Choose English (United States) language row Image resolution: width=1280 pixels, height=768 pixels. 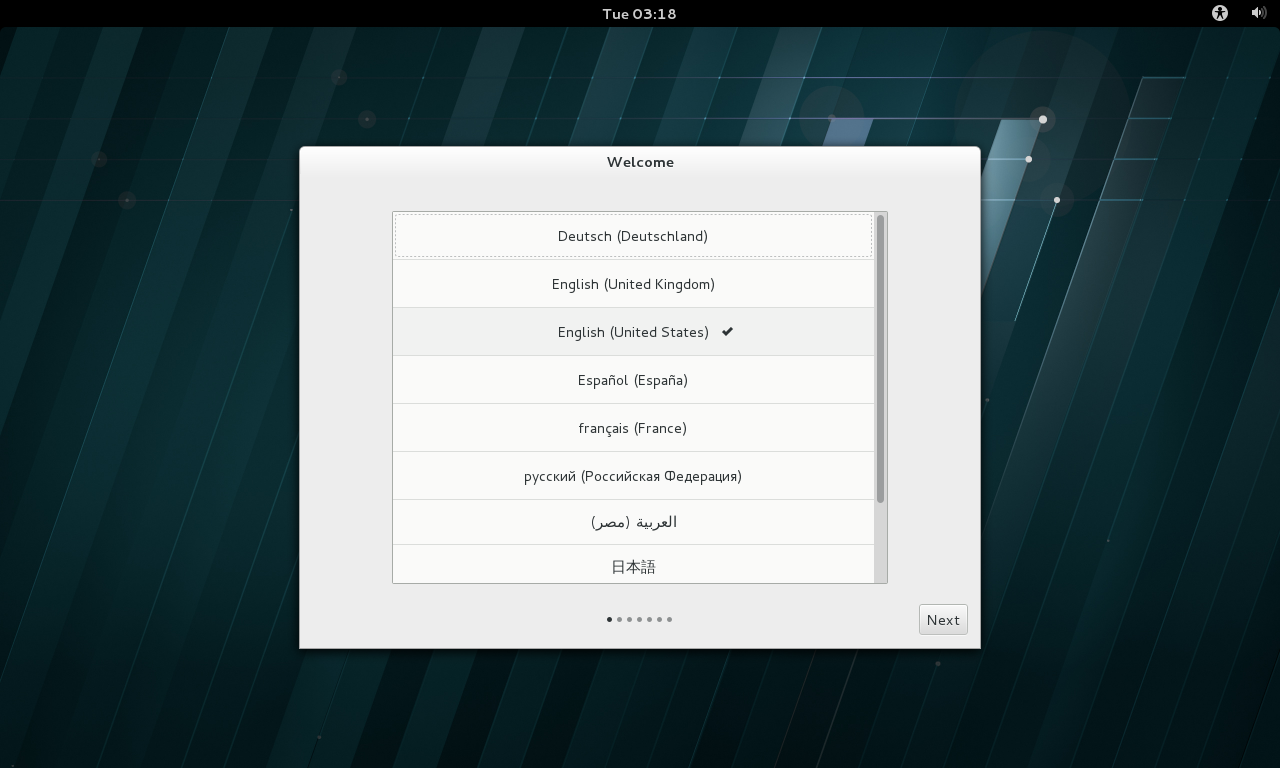(x=632, y=332)
